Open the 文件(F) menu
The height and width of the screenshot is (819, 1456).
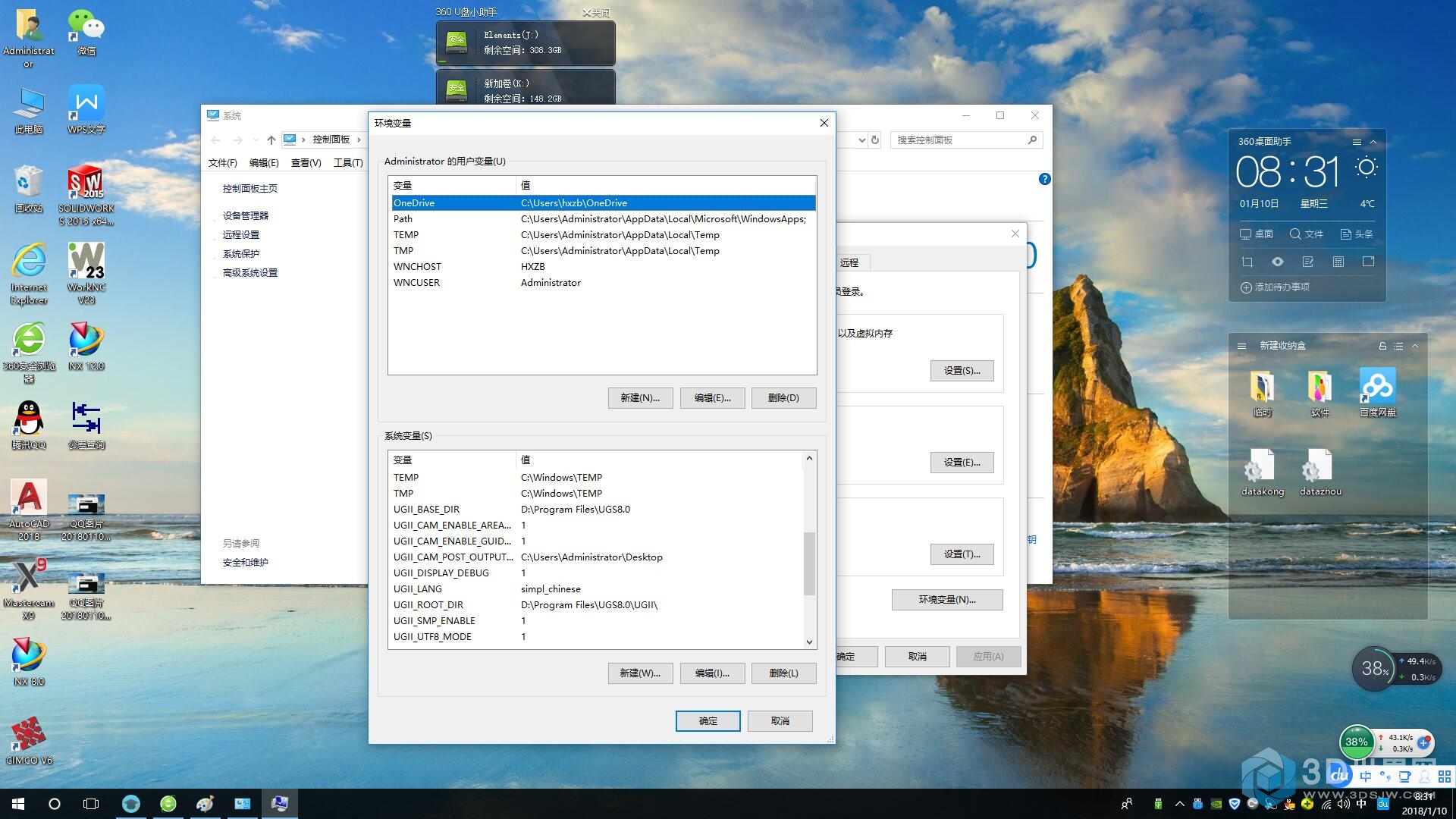tap(222, 162)
